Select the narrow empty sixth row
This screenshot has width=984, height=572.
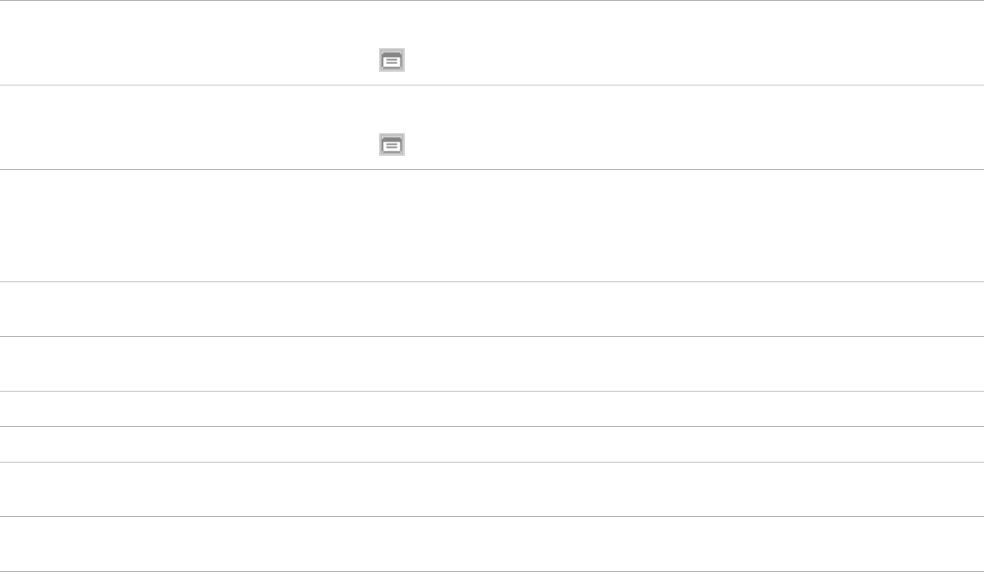(x=492, y=409)
